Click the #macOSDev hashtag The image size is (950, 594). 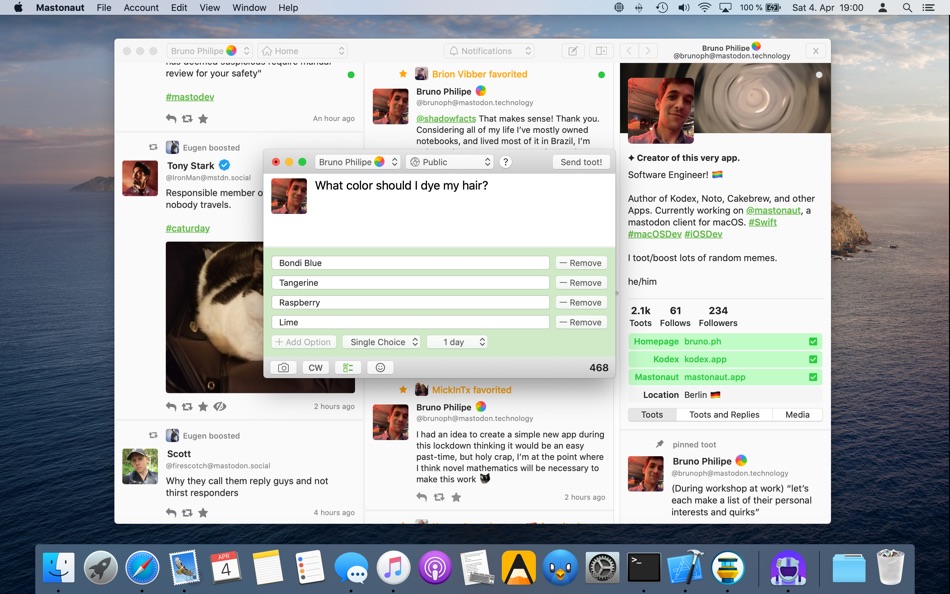(654, 234)
